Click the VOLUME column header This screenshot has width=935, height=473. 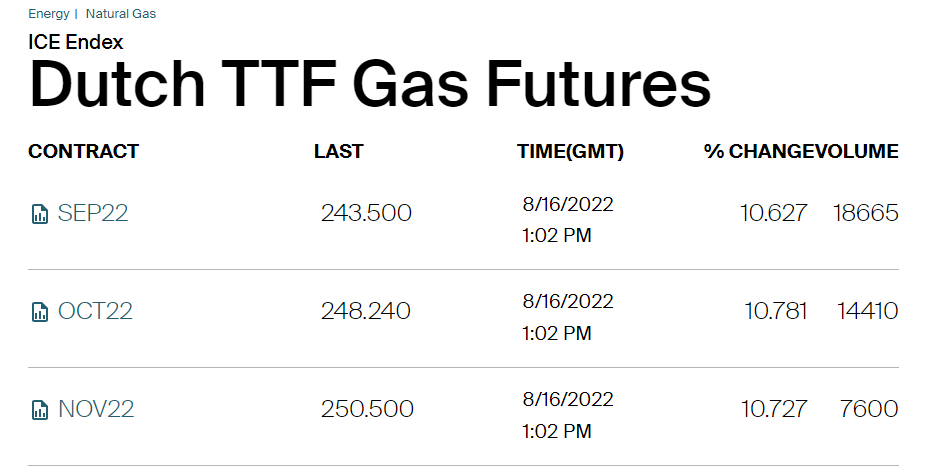[858, 152]
